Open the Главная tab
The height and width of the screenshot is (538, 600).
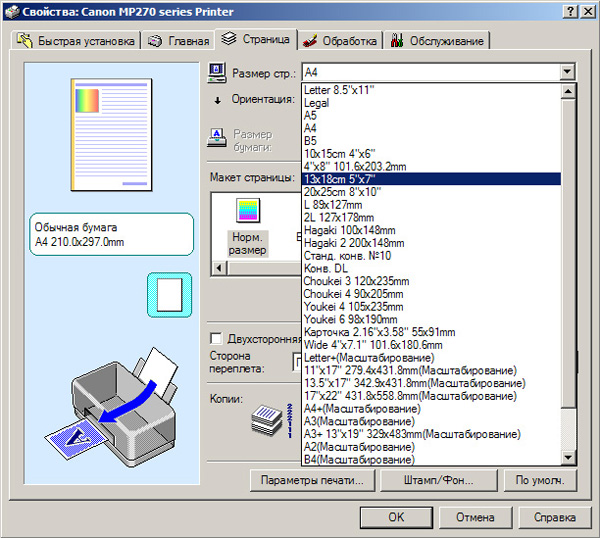click(x=178, y=40)
